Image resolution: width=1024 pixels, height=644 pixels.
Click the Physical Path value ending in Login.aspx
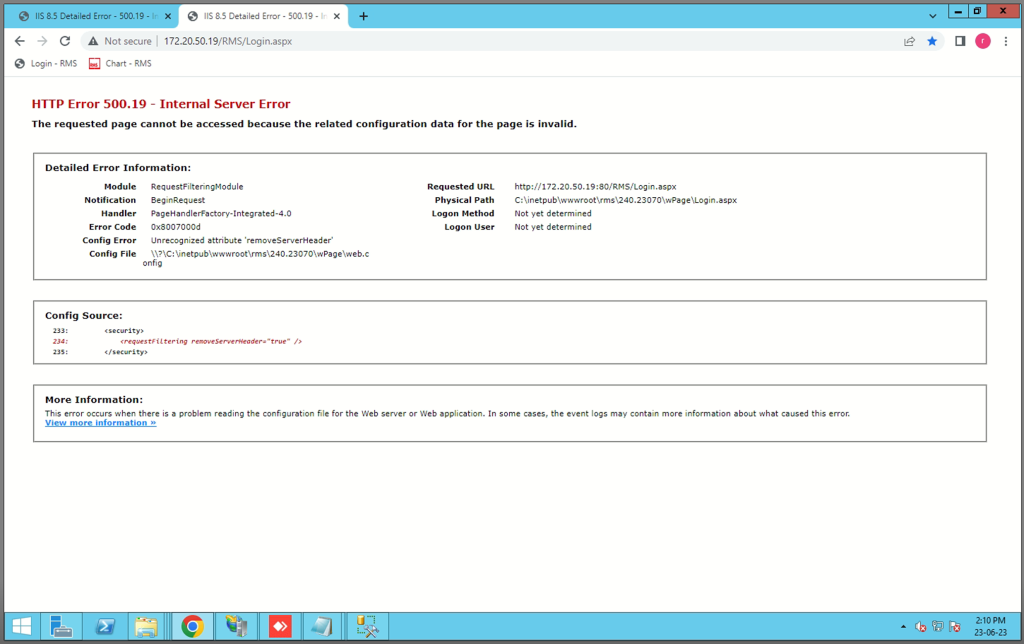point(626,201)
